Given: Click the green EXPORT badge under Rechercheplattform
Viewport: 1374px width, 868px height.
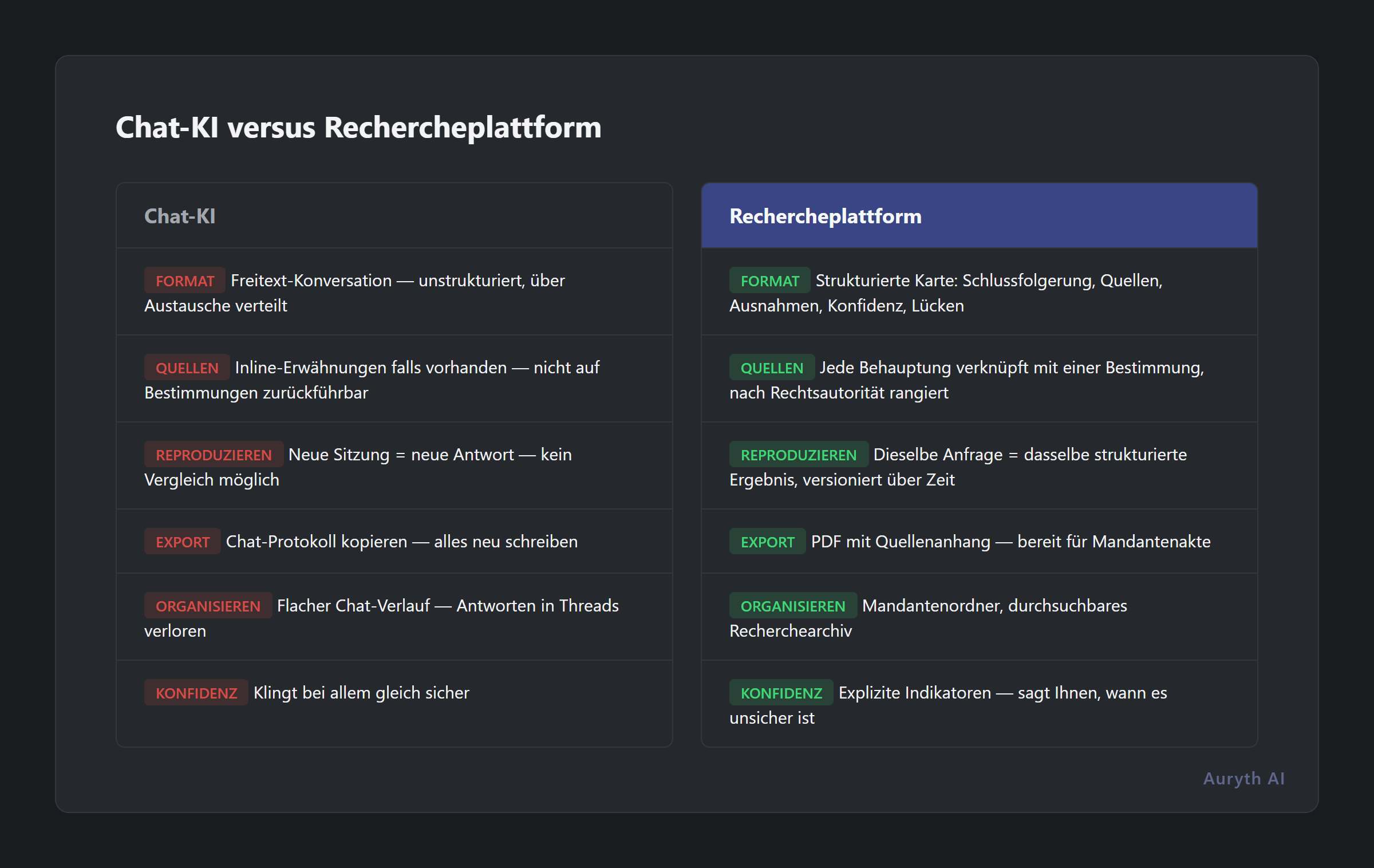Looking at the screenshot, I should [767, 541].
